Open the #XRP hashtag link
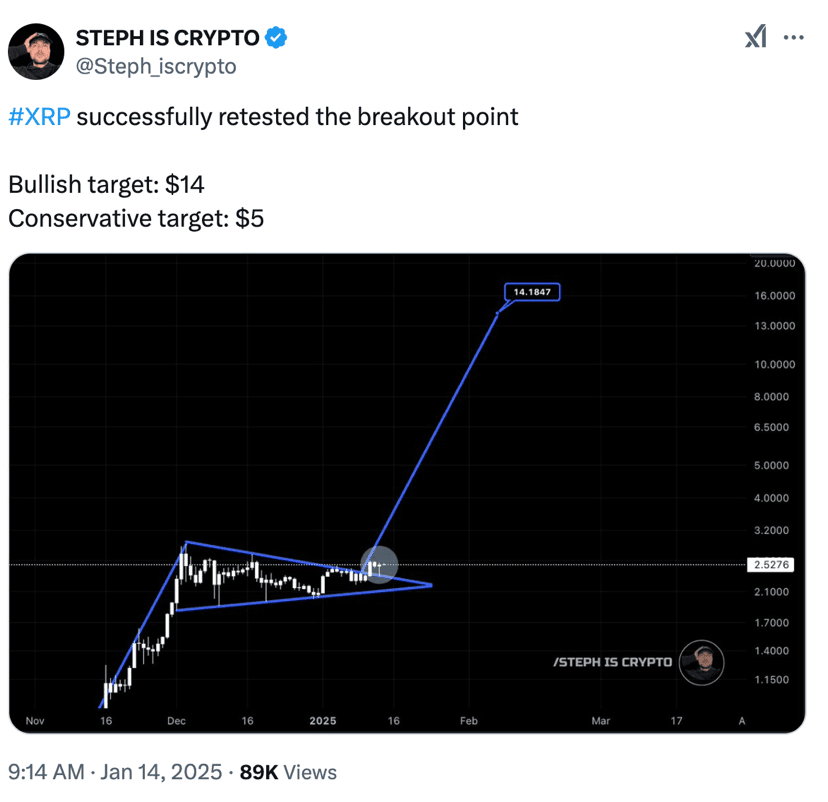 [x=39, y=117]
